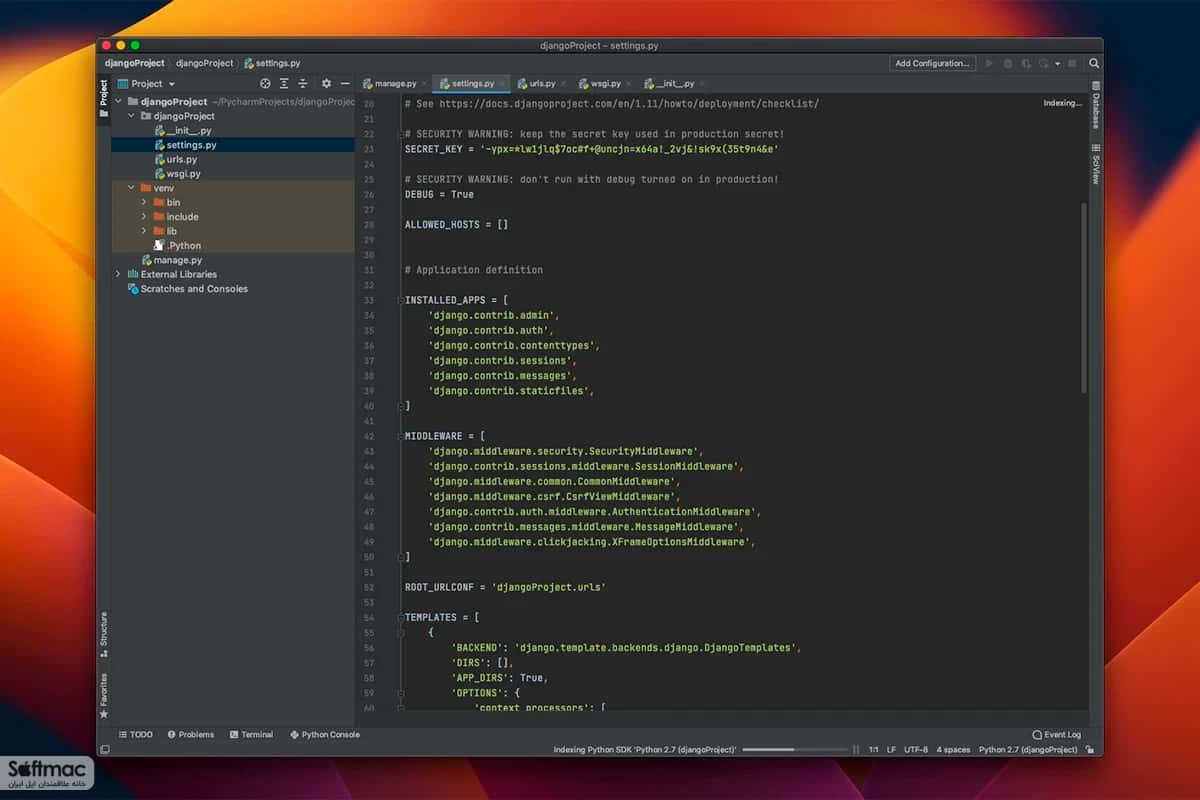
Task: Click the Locate (select opened file) target icon
Action: click(x=265, y=84)
